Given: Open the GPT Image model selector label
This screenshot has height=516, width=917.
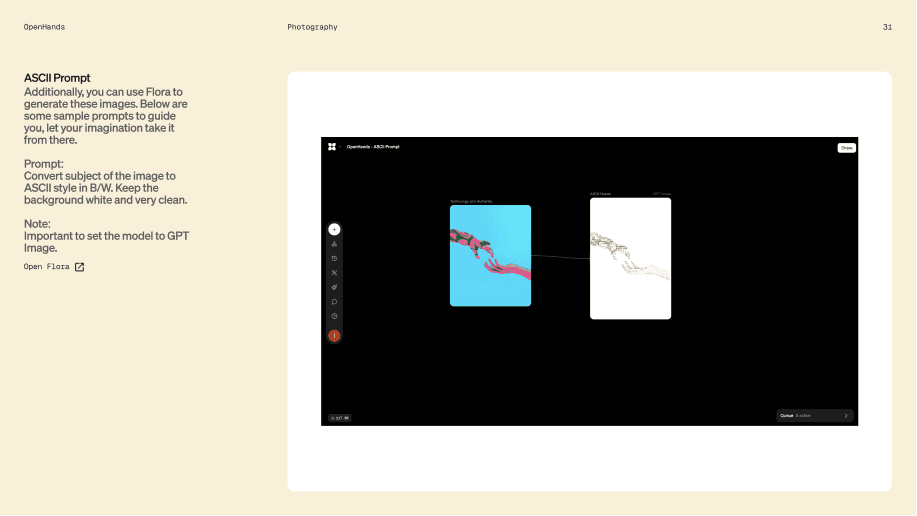Looking at the screenshot, I should [662, 194].
